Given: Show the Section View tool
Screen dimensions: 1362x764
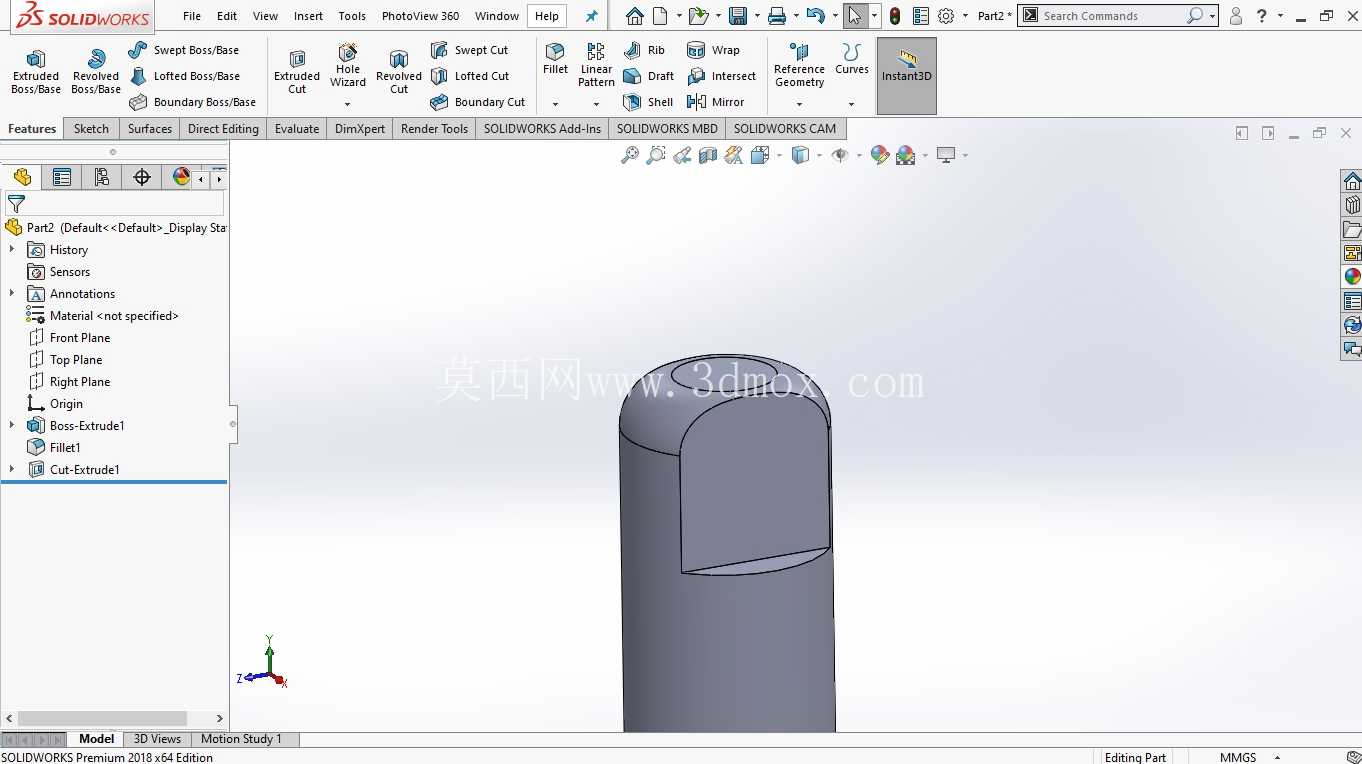Looking at the screenshot, I should [x=708, y=155].
